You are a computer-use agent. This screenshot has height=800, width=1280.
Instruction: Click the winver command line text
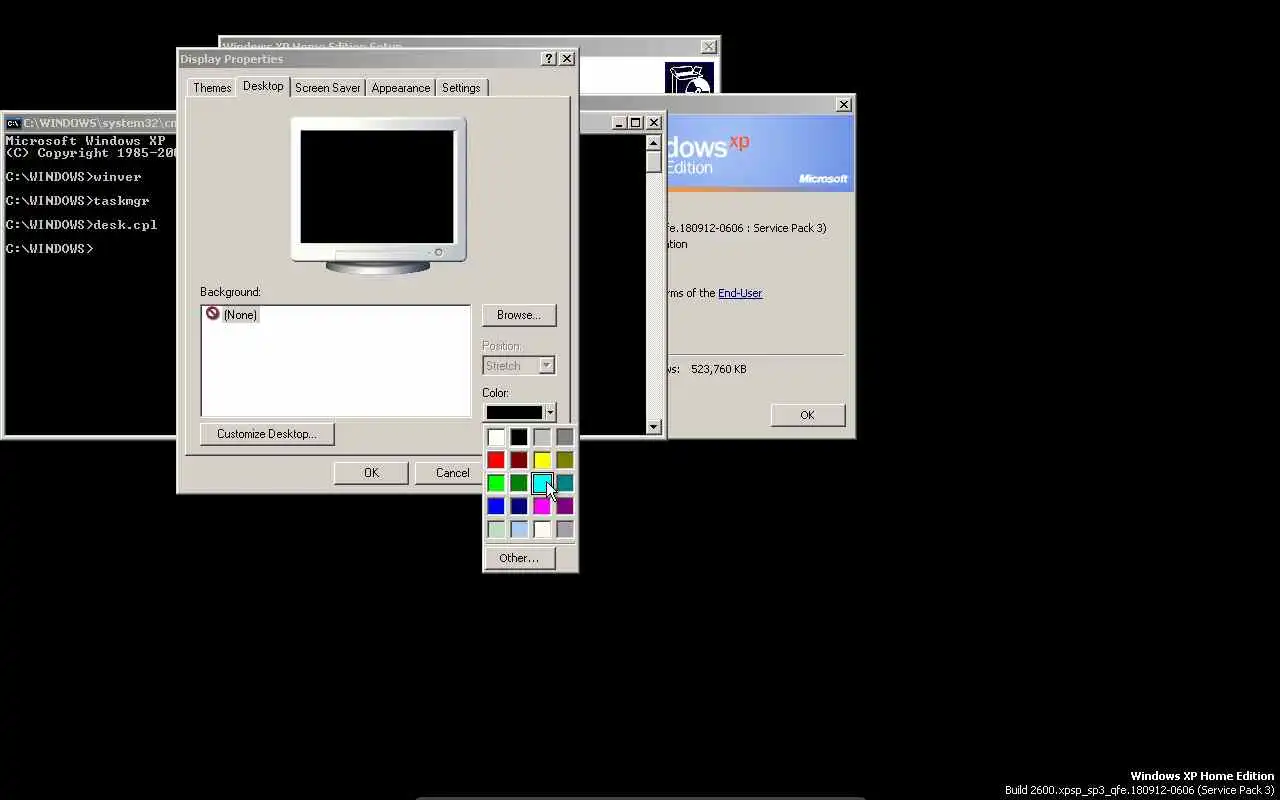(117, 177)
